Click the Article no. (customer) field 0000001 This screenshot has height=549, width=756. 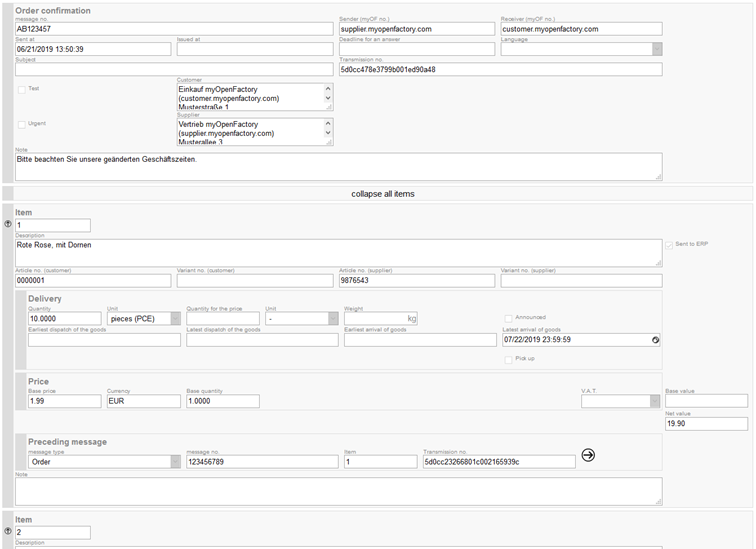[93, 281]
